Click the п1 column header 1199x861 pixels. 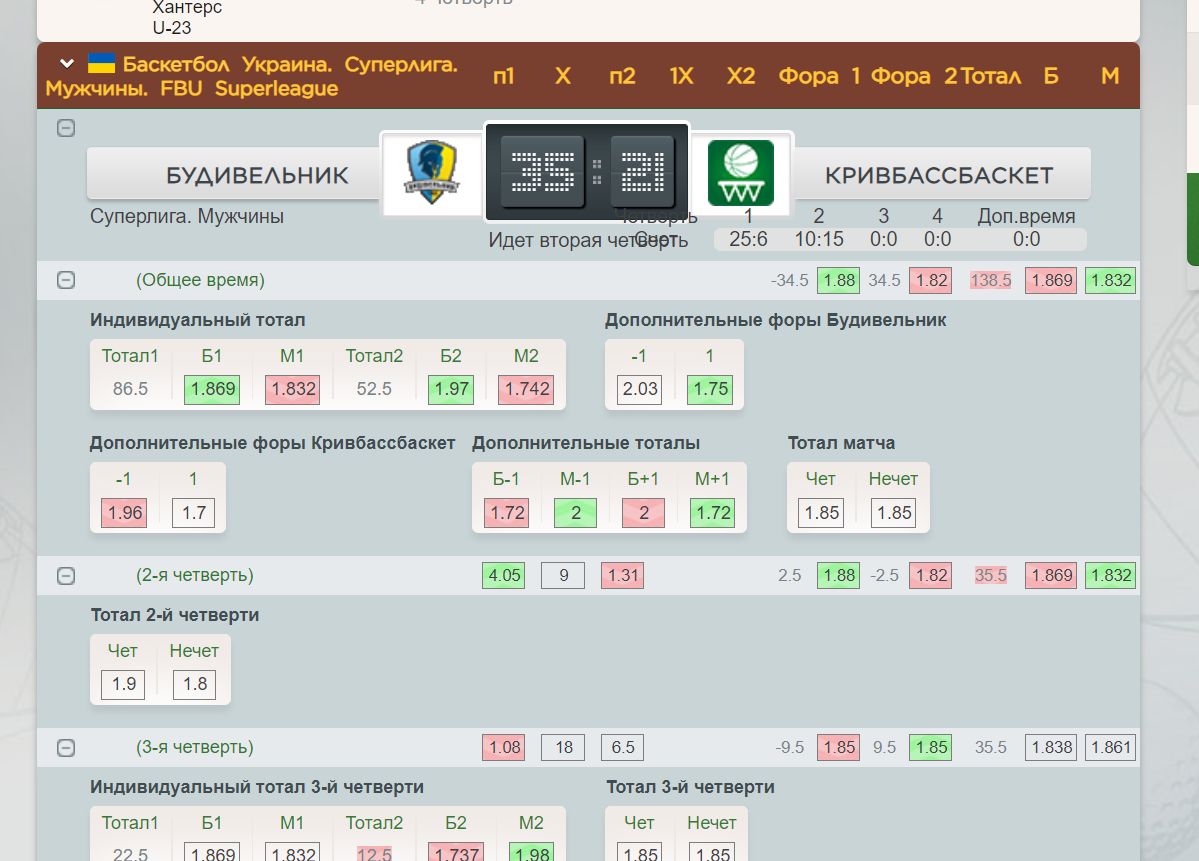tap(503, 76)
